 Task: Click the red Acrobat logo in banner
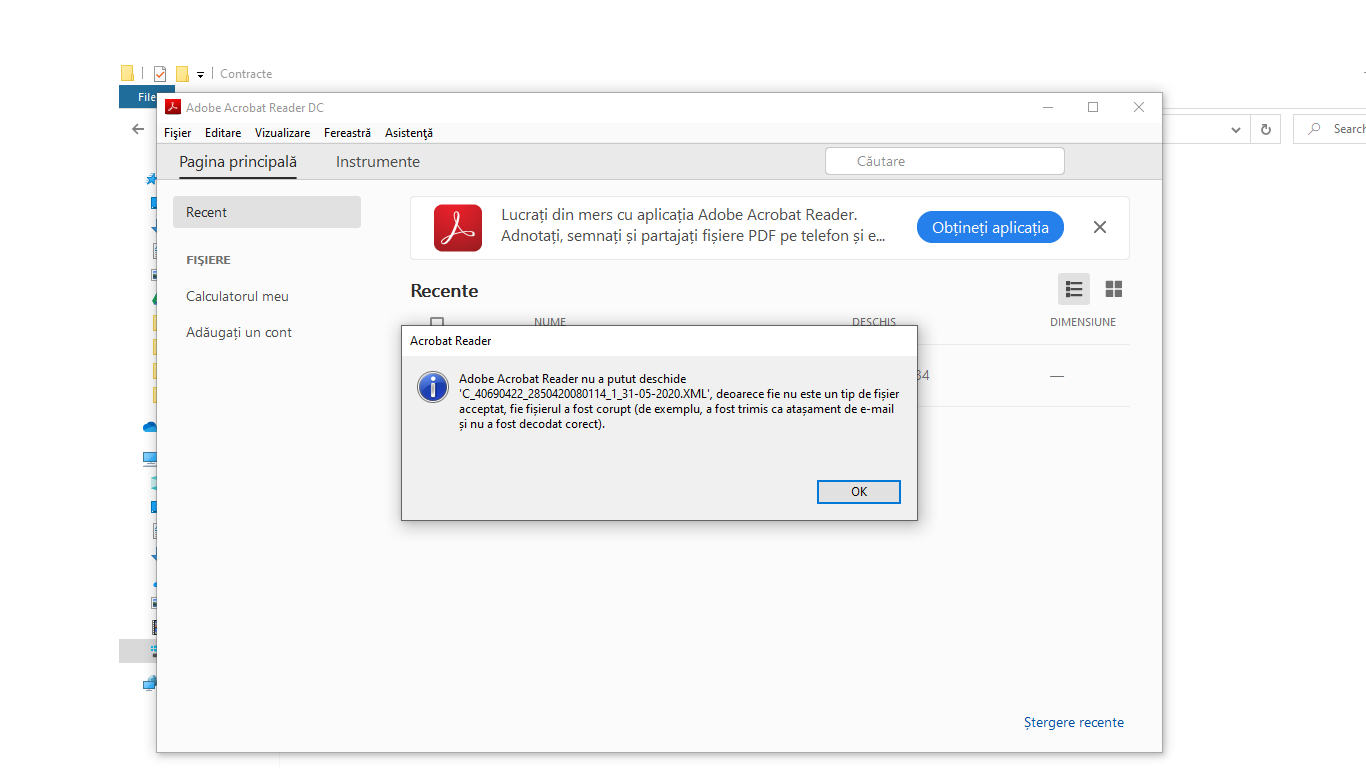click(458, 228)
